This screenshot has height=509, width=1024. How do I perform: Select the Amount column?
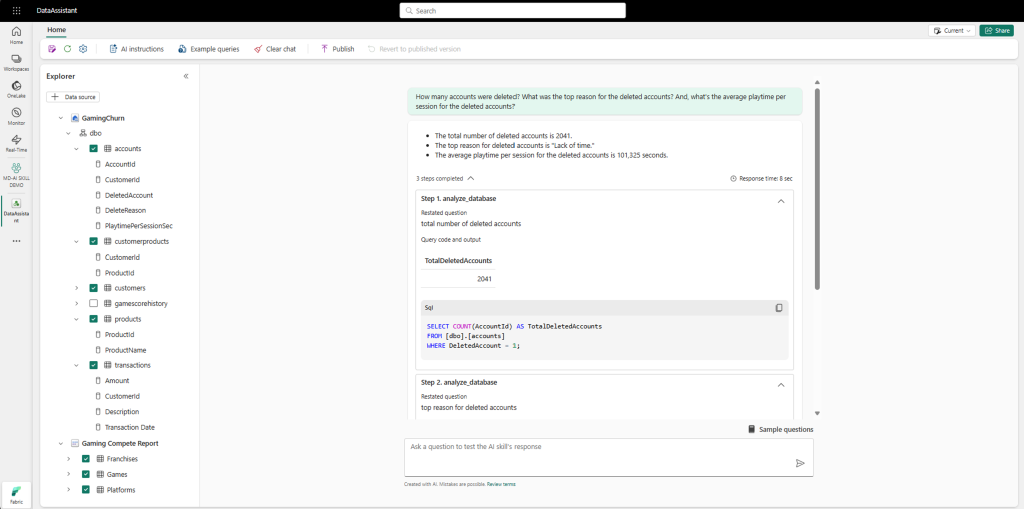click(x=117, y=380)
